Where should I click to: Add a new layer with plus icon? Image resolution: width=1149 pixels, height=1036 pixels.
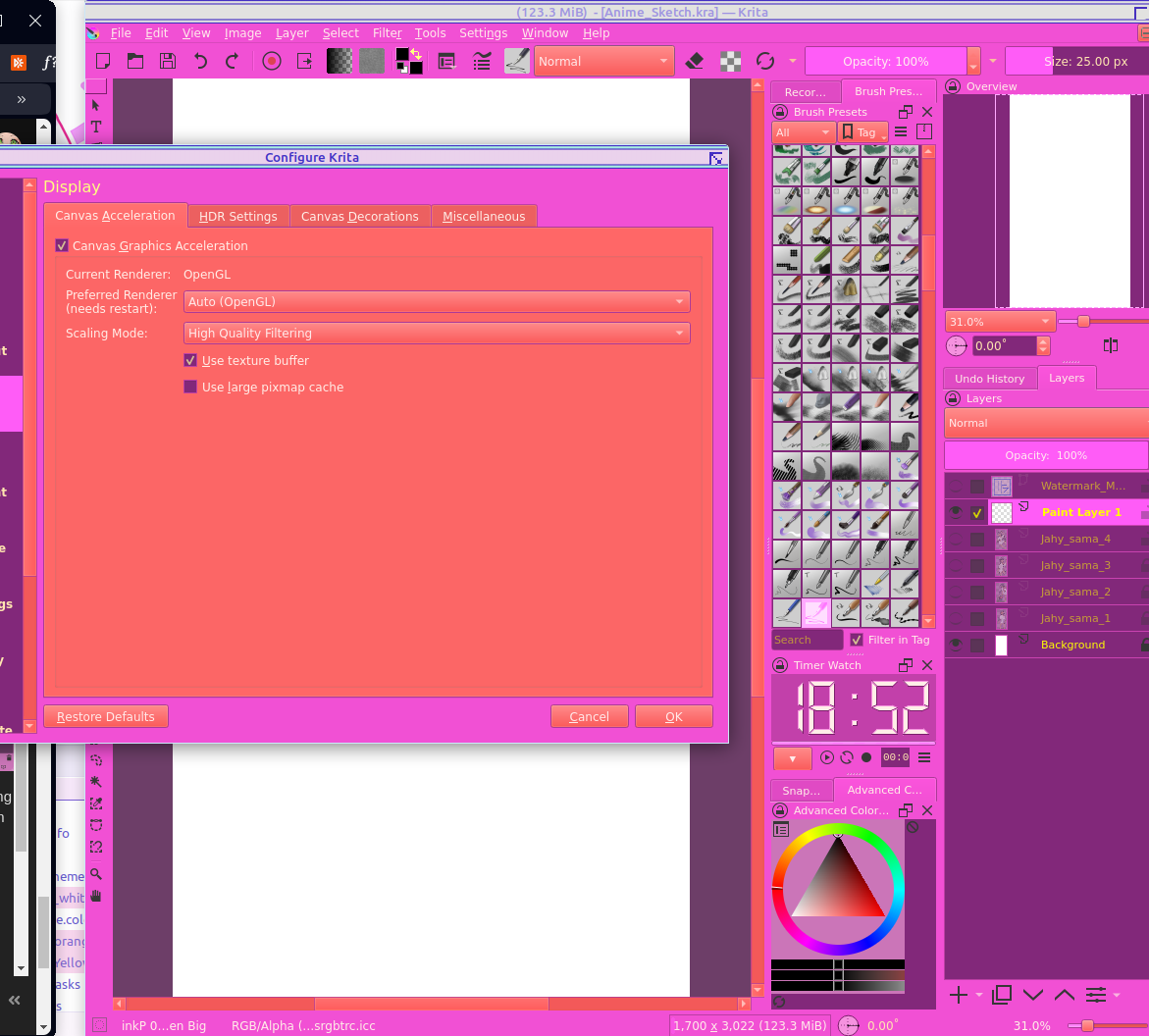point(958,995)
